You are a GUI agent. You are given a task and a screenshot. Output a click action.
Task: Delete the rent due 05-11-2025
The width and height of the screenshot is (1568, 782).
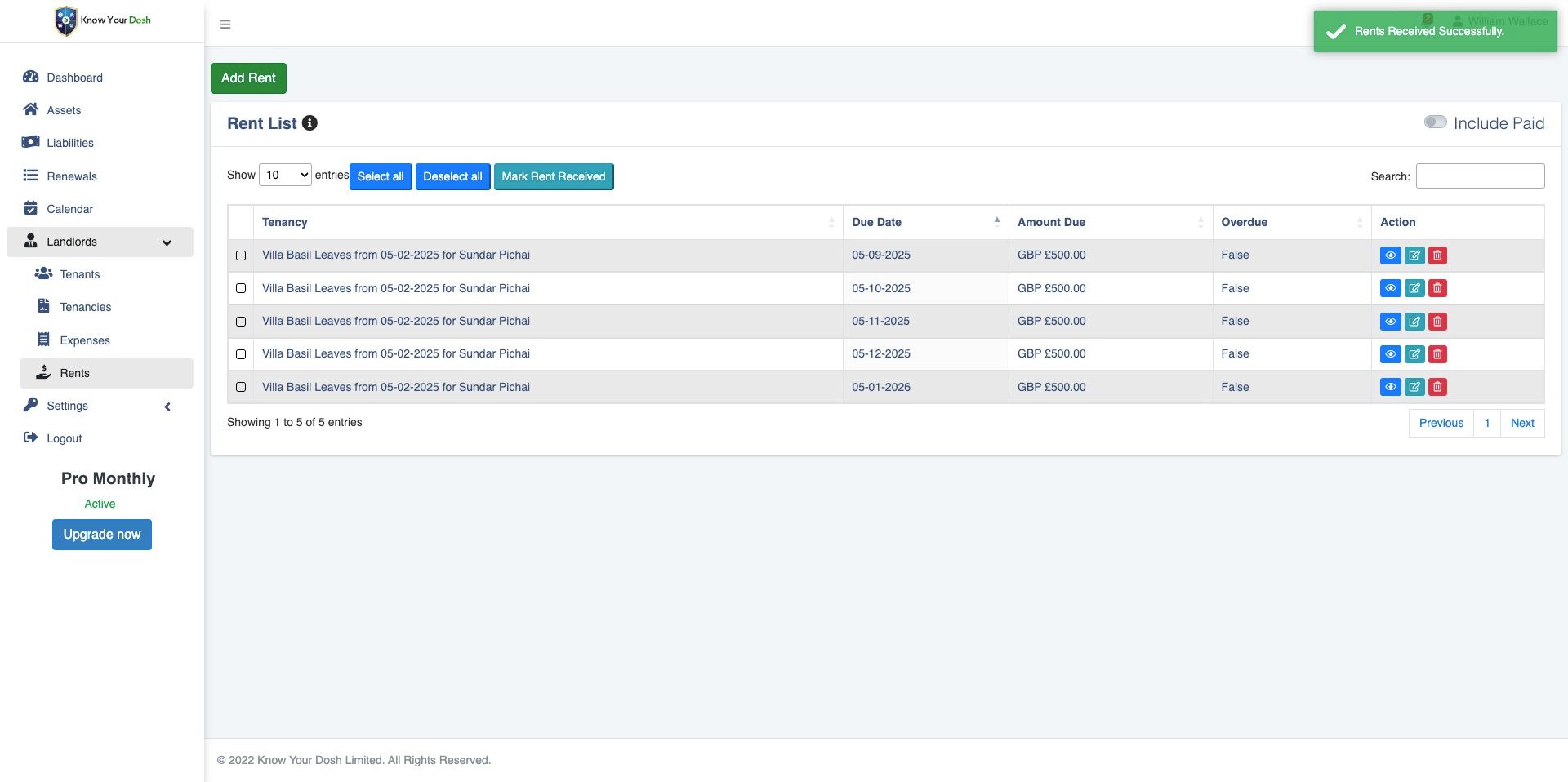[1437, 322]
